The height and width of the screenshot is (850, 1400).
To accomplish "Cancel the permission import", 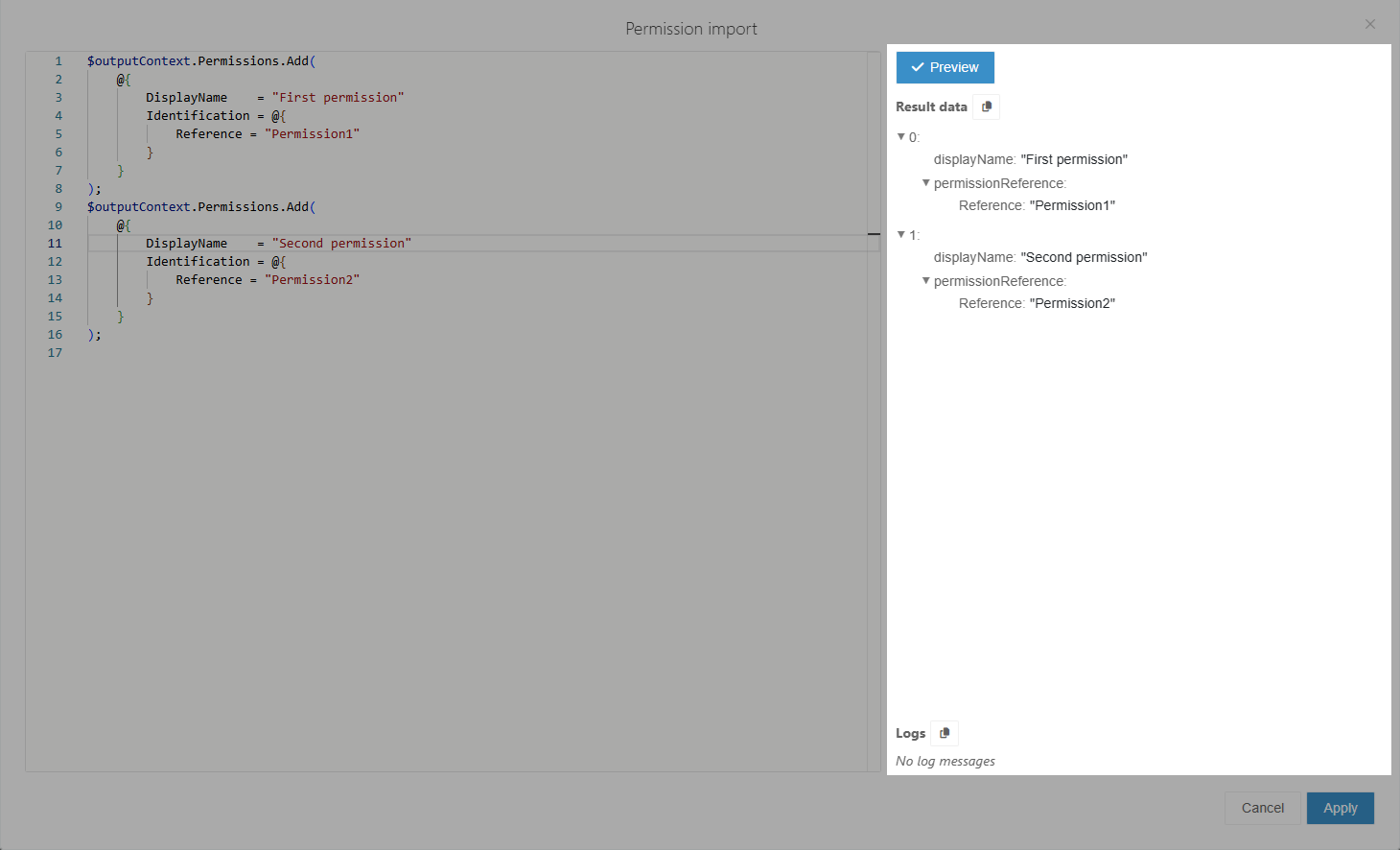I will (x=1262, y=808).
